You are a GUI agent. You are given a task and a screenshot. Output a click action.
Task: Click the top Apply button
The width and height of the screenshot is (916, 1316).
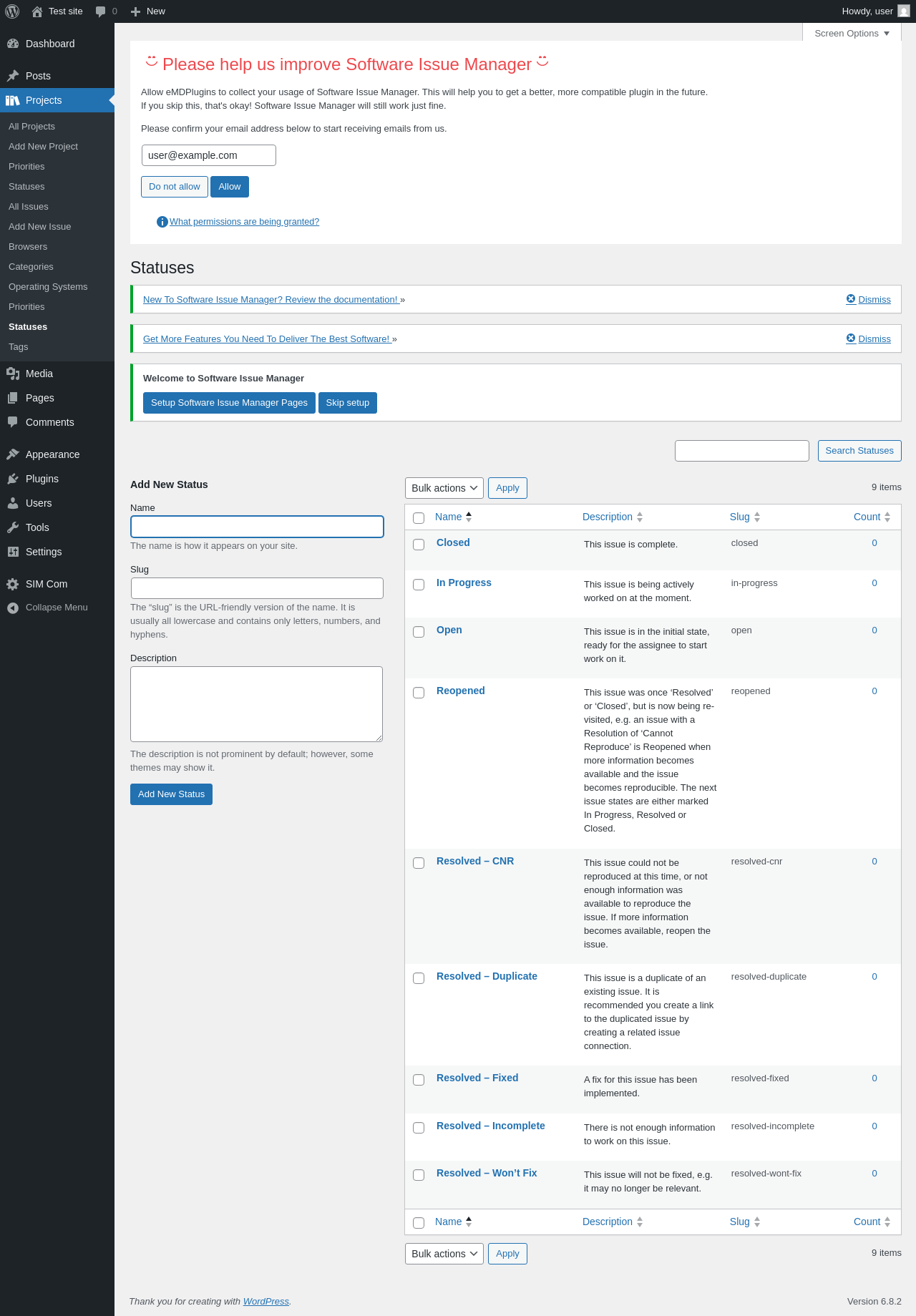click(x=507, y=488)
